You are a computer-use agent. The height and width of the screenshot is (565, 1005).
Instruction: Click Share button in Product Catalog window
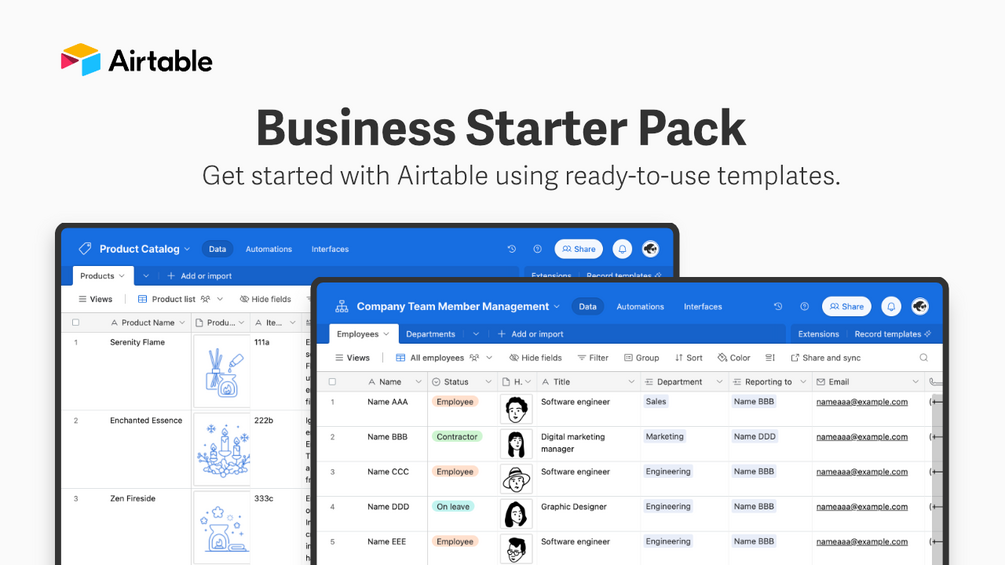pos(578,249)
